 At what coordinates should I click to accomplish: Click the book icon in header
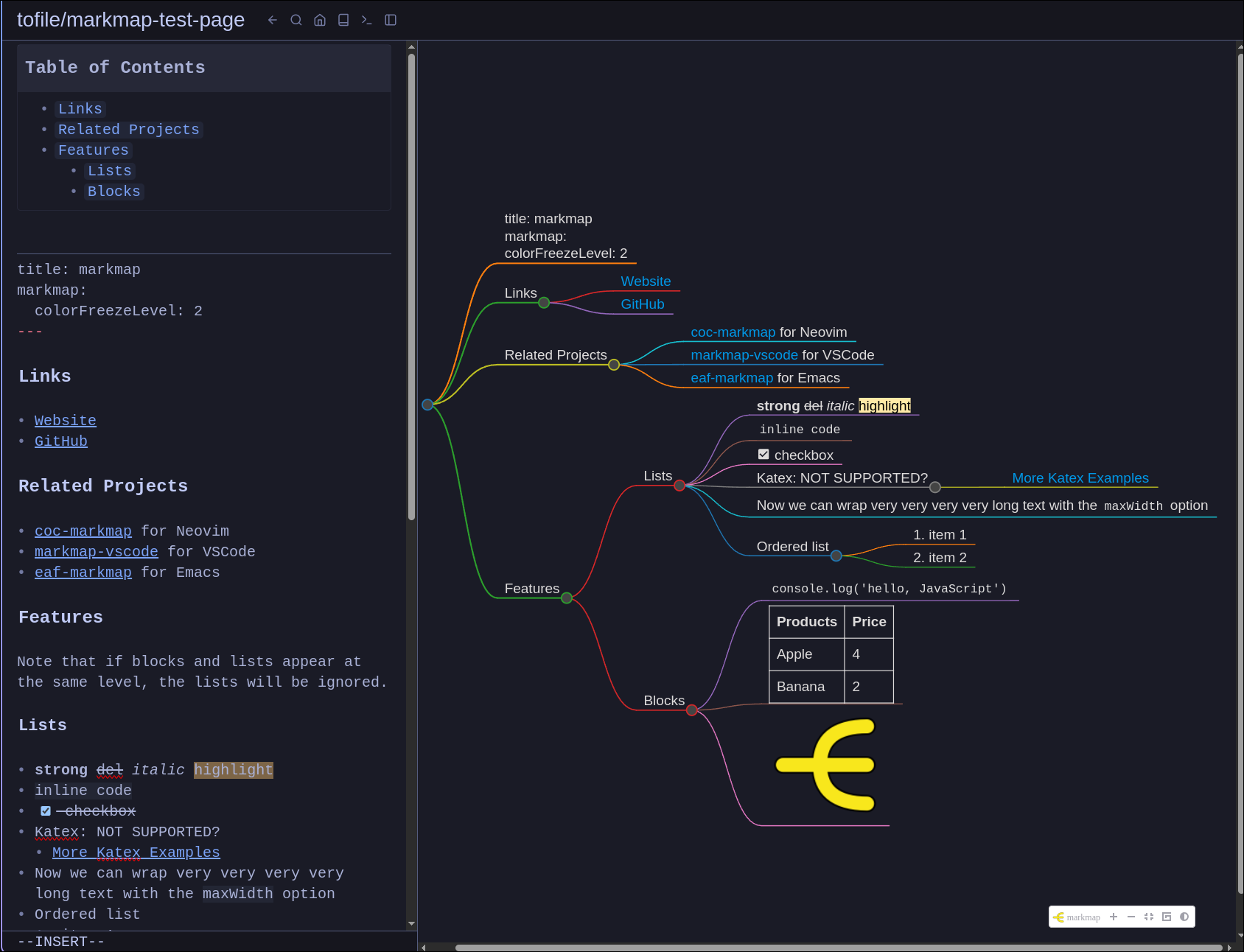coord(343,20)
